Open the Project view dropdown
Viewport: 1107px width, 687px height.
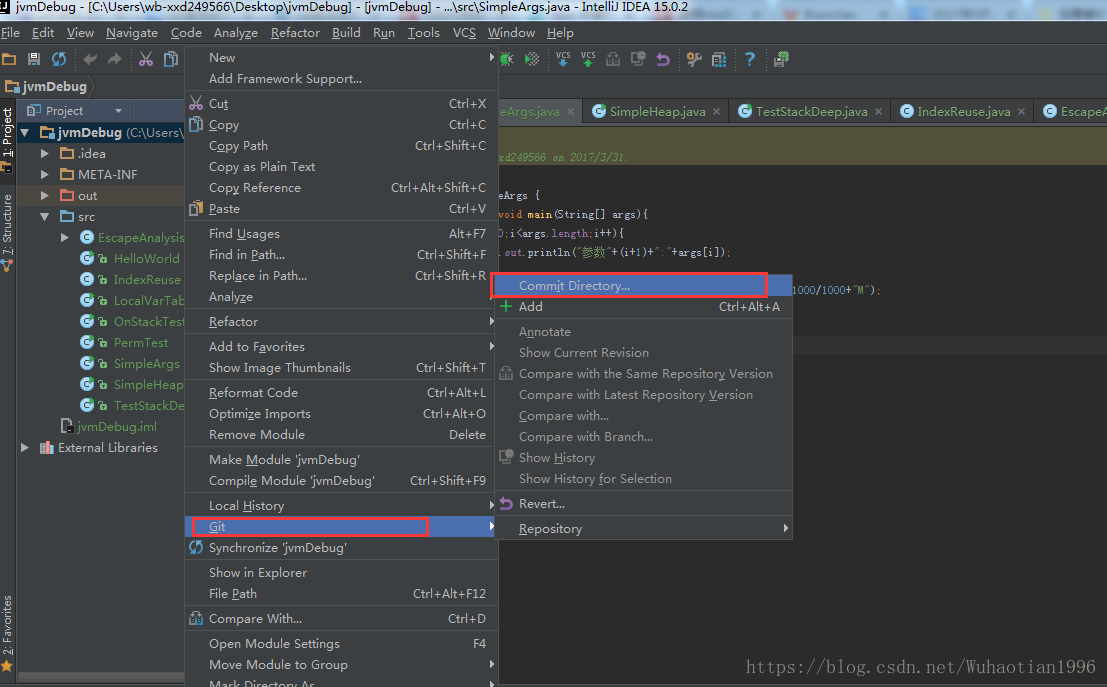pyautogui.click(x=118, y=111)
